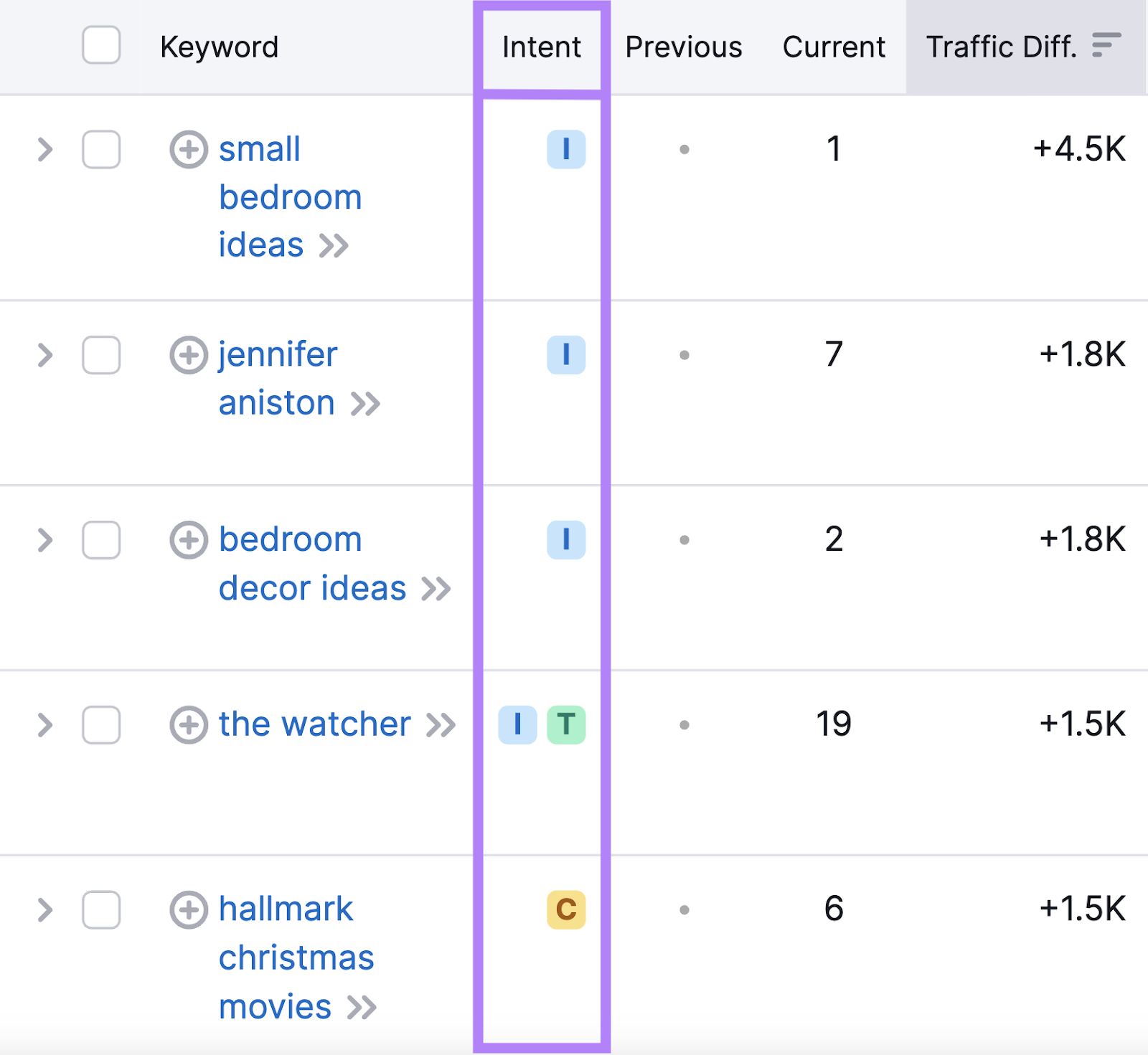The height and width of the screenshot is (1055, 1148).
Task: Check the checkbox for small bedroom ideas
Action: pos(100,149)
